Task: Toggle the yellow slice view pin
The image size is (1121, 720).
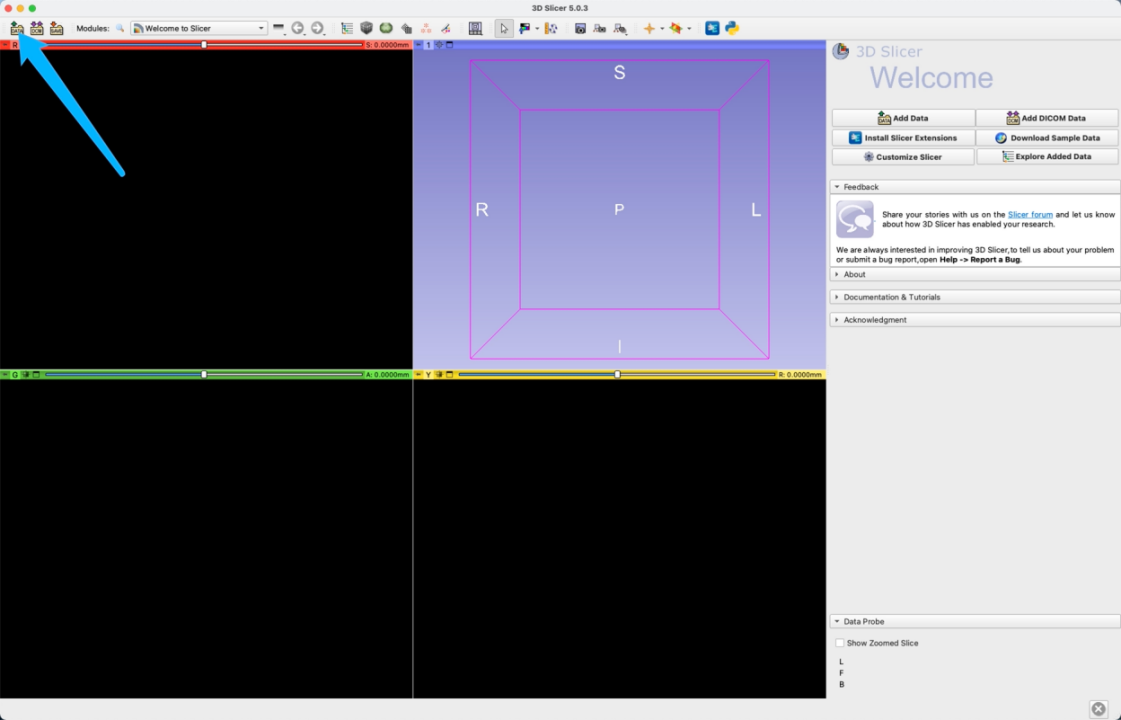Action: click(x=419, y=375)
